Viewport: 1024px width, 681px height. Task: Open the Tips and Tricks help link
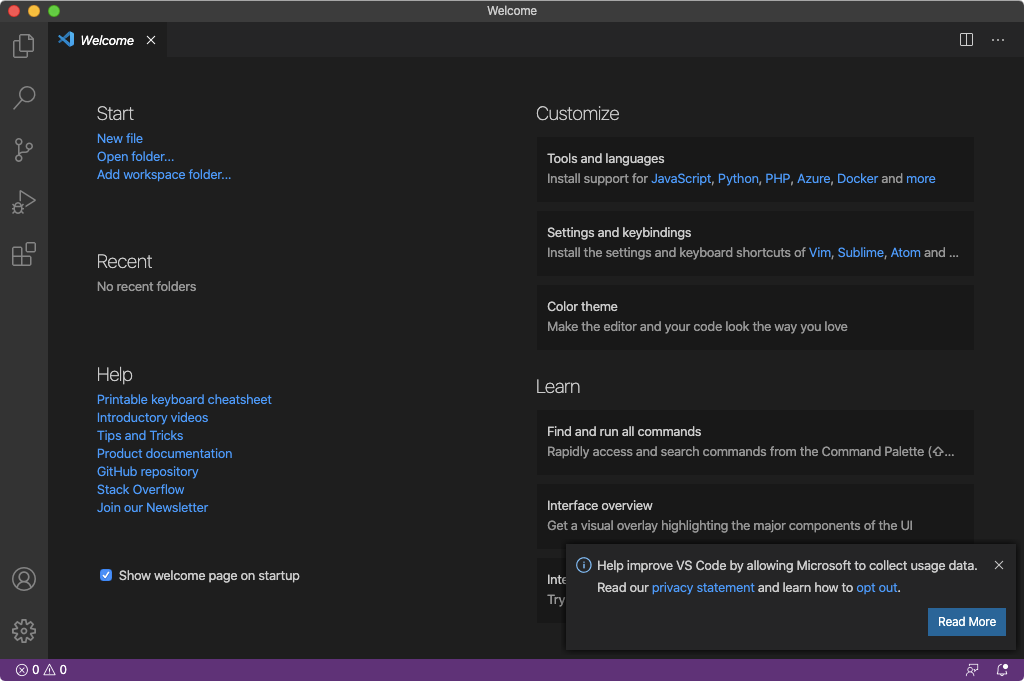[x=140, y=435]
